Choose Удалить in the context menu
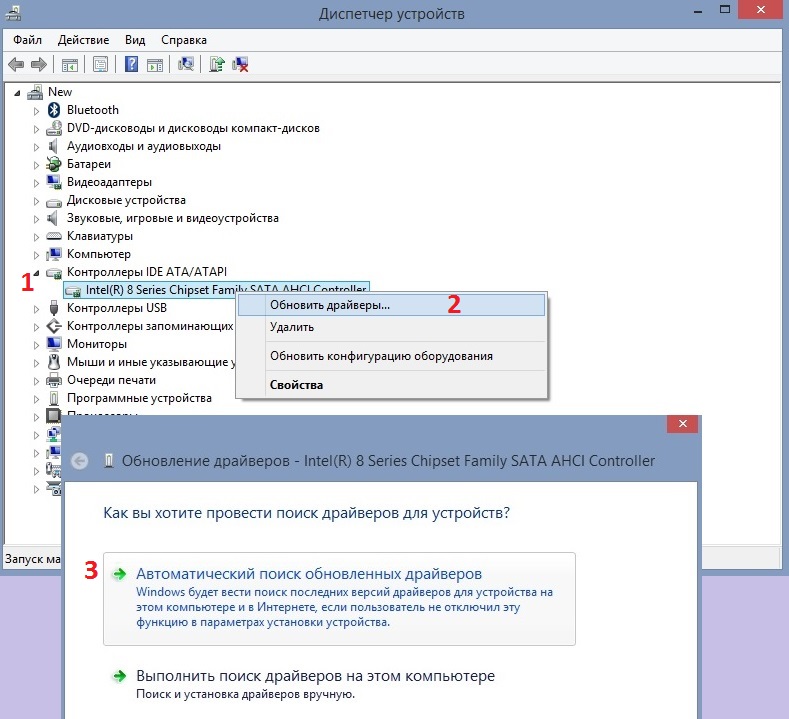 391,327
